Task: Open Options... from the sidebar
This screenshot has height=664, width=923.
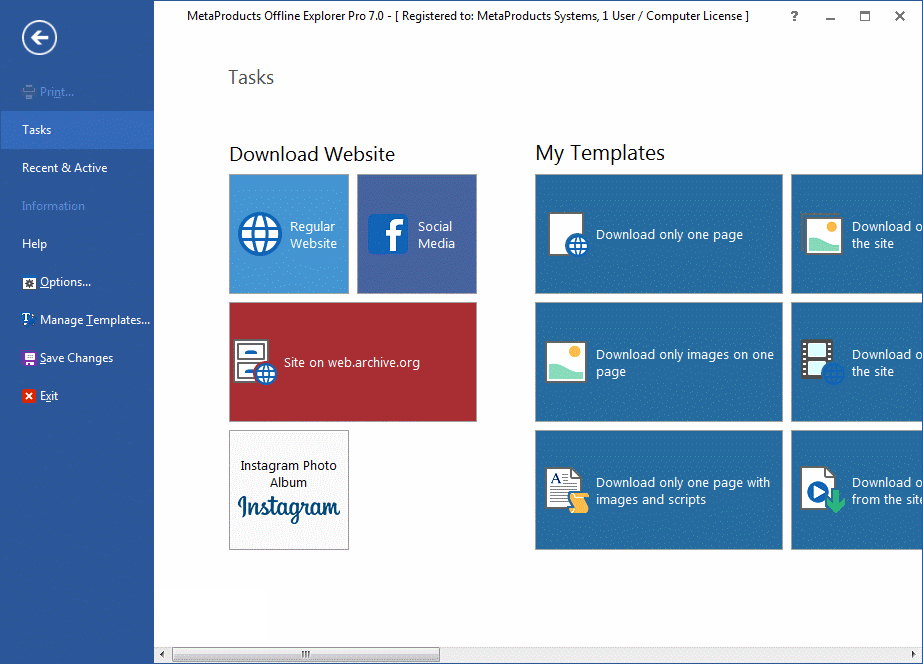Action: (x=65, y=282)
